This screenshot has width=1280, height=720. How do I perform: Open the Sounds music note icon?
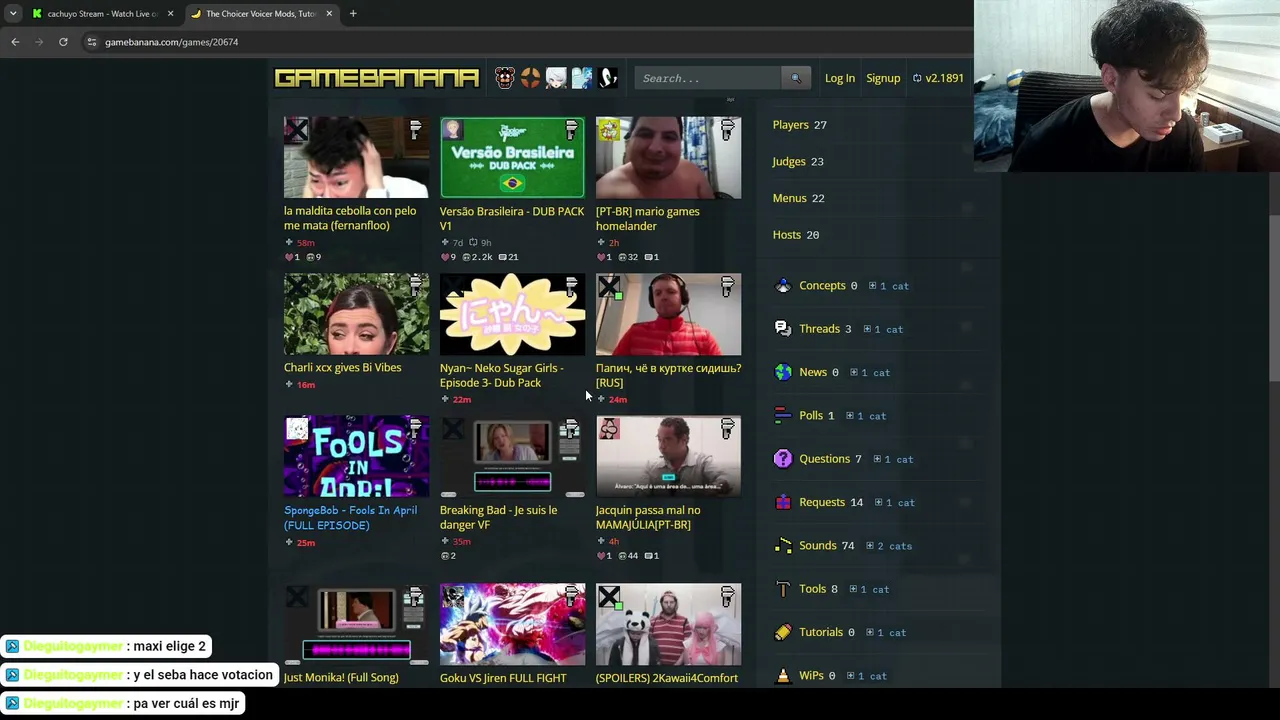[x=783, y=546]
